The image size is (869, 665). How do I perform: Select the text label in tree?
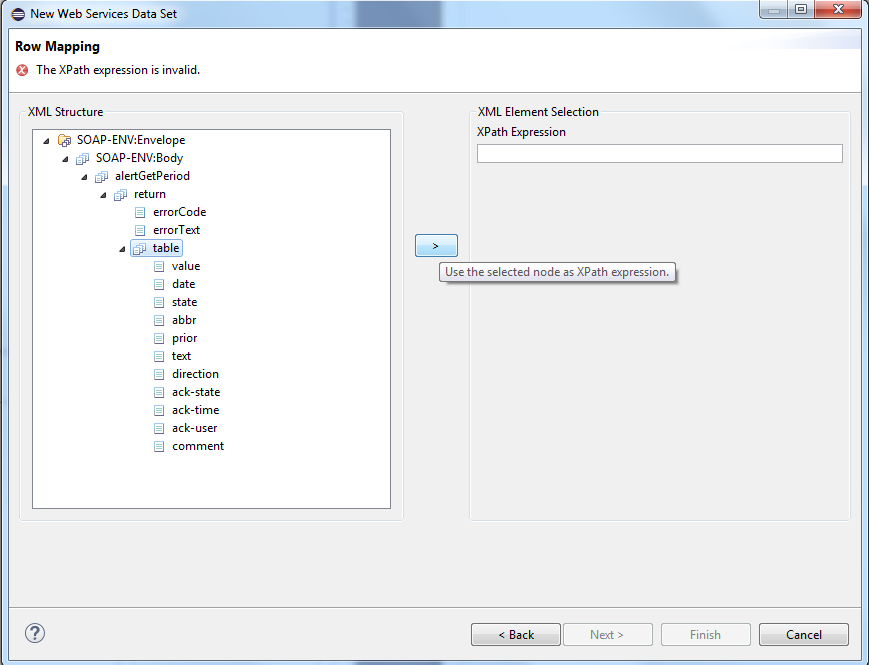click(x=181, y=356)
